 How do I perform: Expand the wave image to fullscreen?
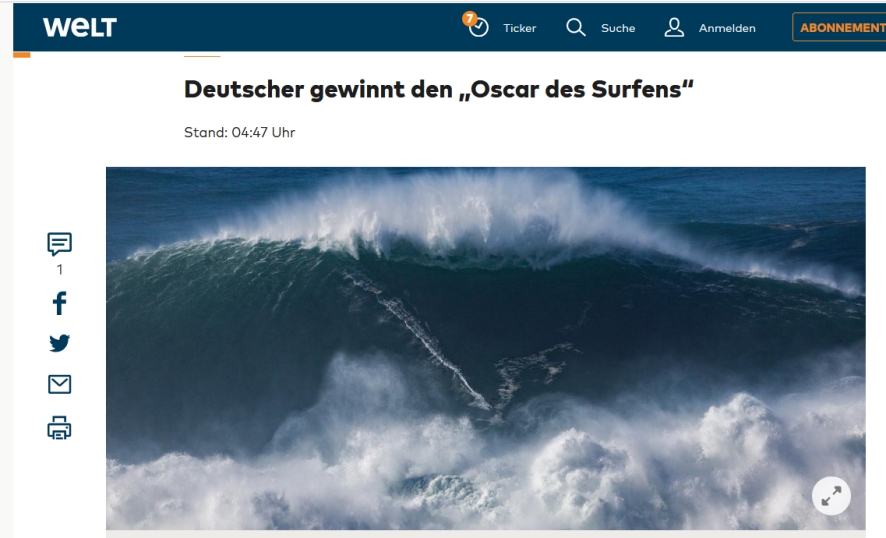click(x=831, y=496)
